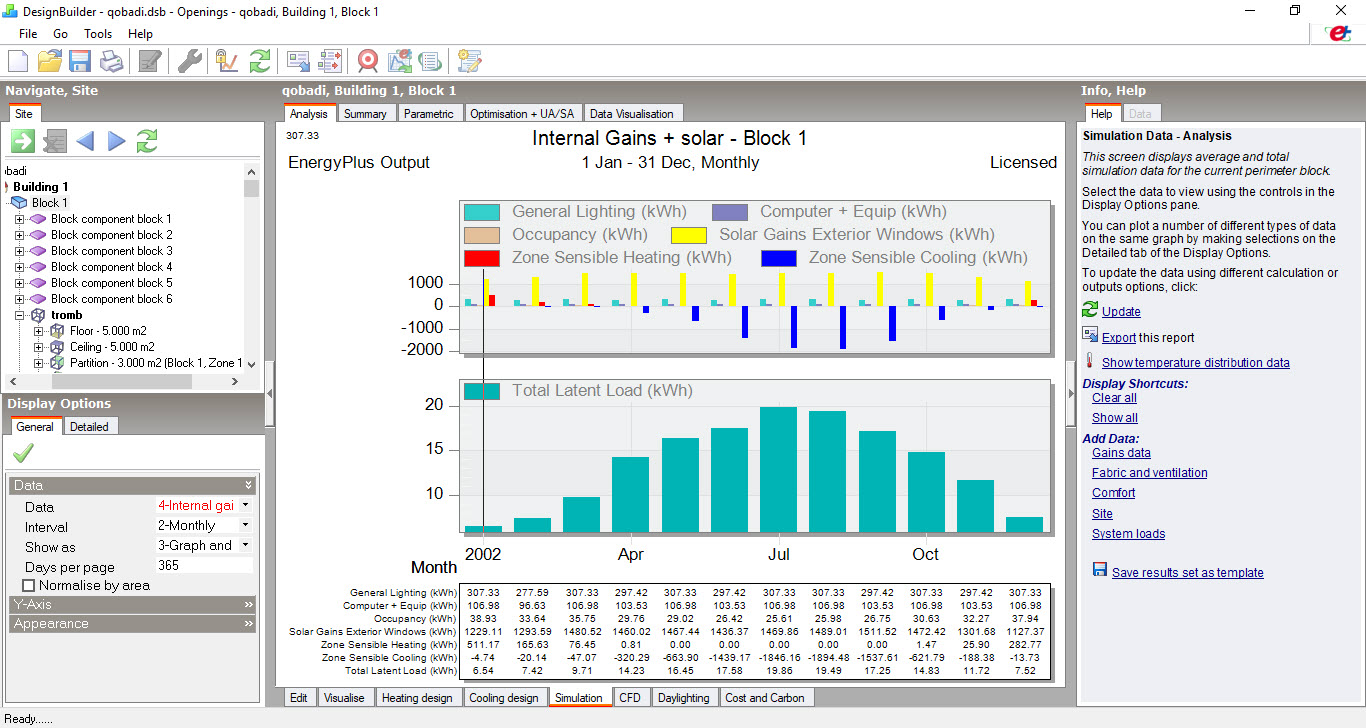Image resolution: width=1366 pixels, height=728 pixels.
Task: Click the green update arrows in main toolbar
Action: click(x=260, y=62)
